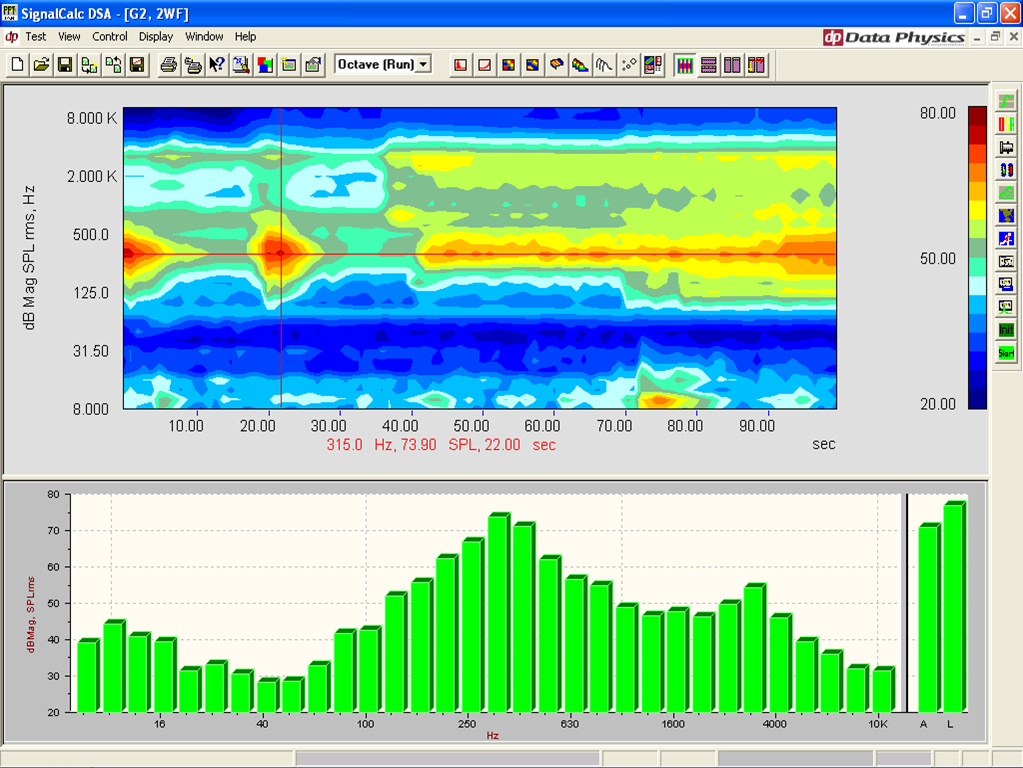The width and height of the screenshot is (1023, 768).
Task: Choose the vertical bars pane layout icon
Action: pyautogui.click(x=684, y=65)
